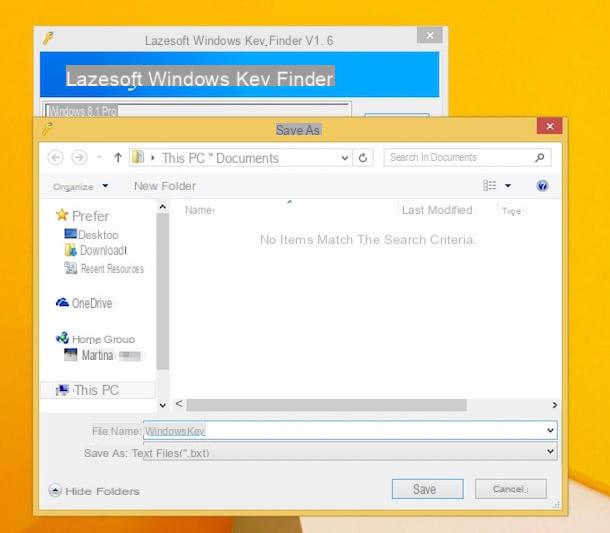Open the view options dropdown arrow

point(508,186)
